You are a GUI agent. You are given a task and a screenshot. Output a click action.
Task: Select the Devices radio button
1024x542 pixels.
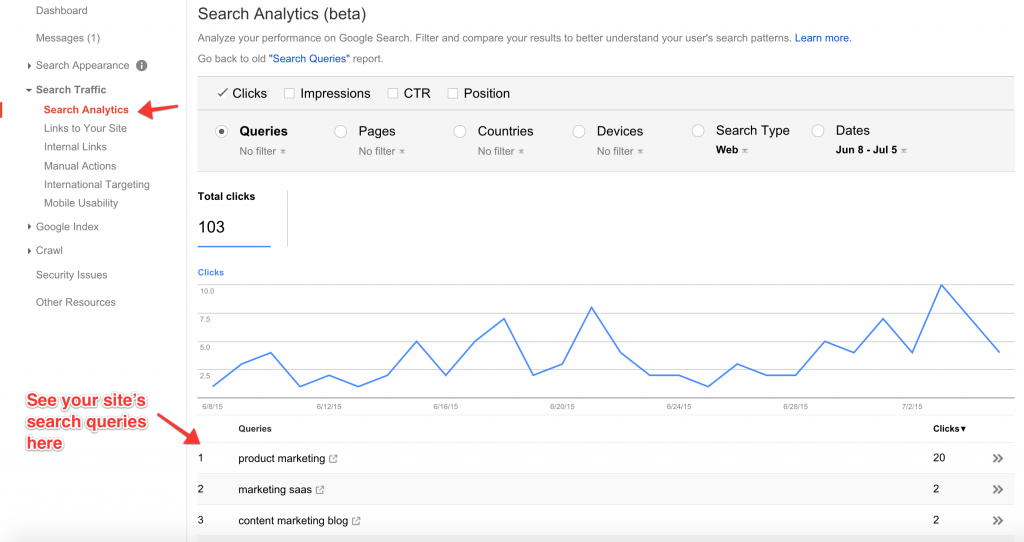579,131
